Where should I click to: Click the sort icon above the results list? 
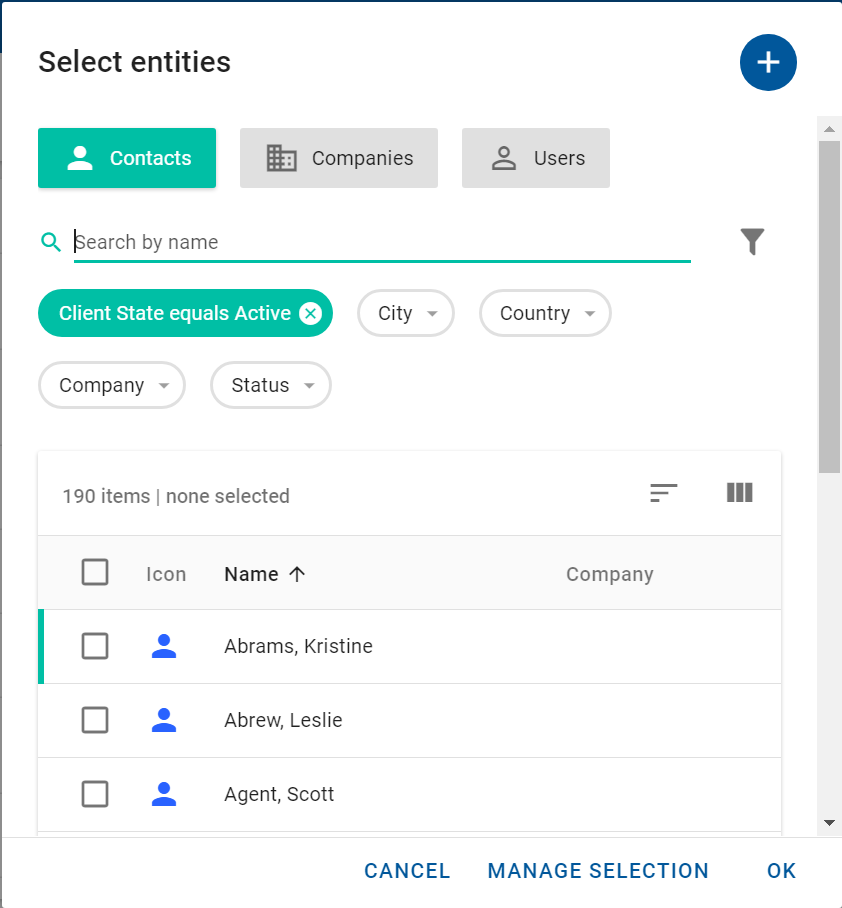pyautogui.click(x=664, y=493)
